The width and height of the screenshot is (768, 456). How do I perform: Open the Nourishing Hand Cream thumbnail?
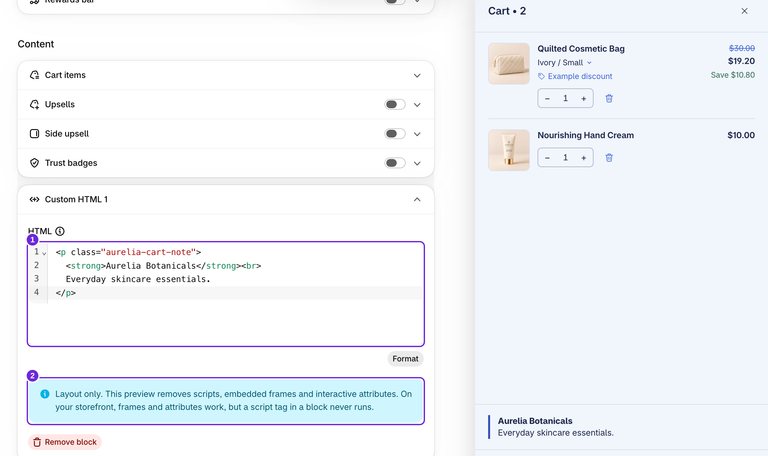coord(508,150)
